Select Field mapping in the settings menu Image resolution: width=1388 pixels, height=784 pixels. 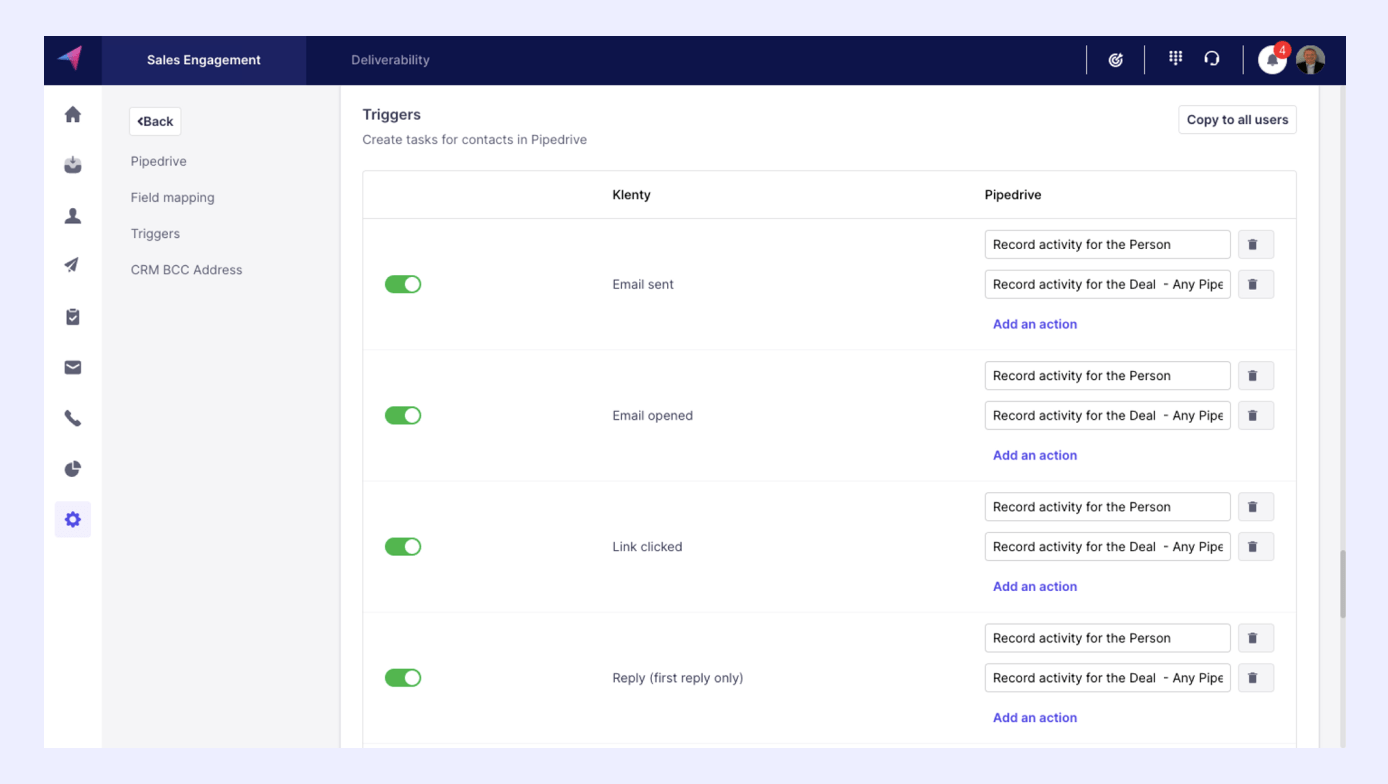(172, 198)
